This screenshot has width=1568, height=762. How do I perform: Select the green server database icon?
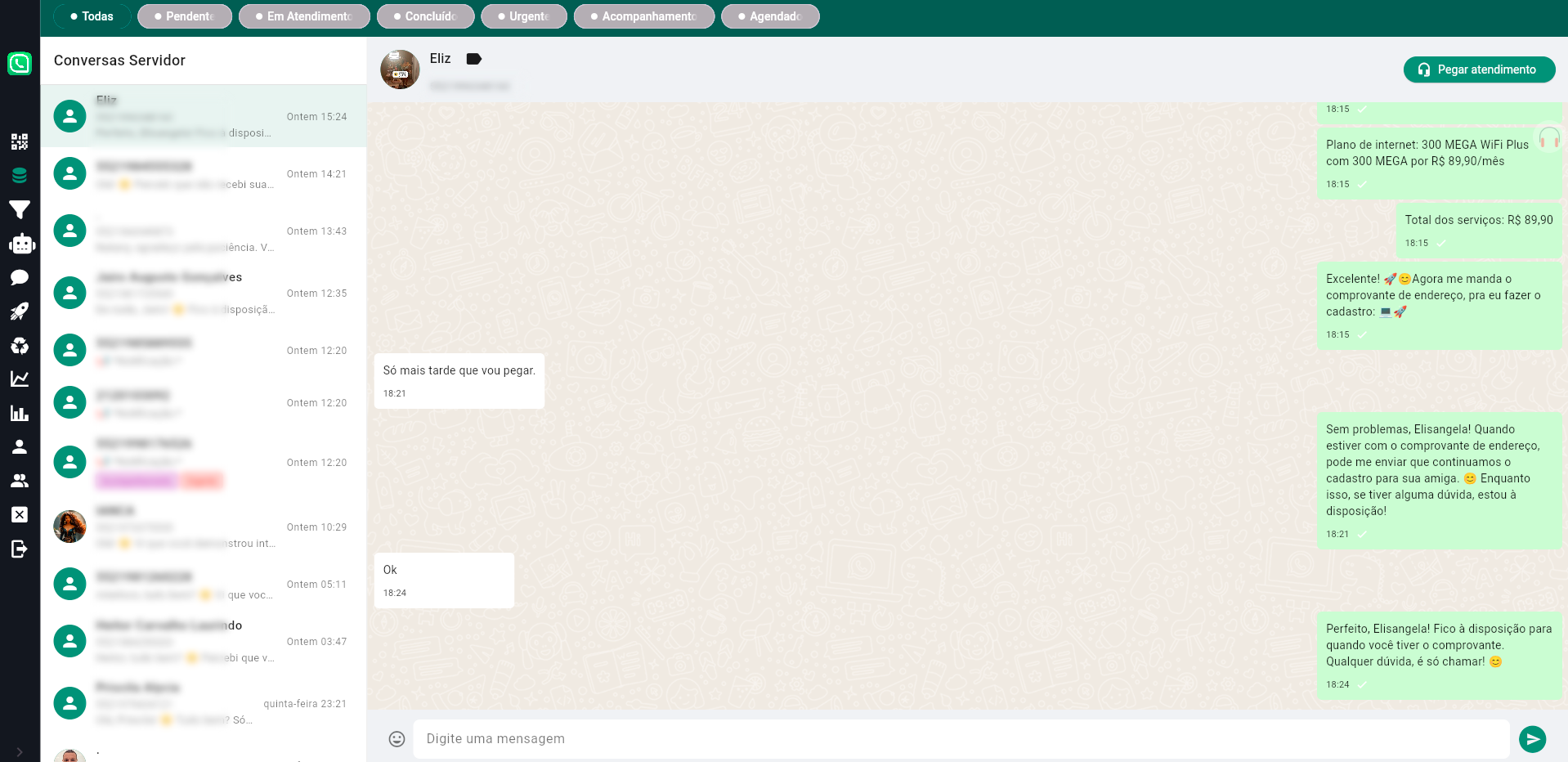click(20, 175)
